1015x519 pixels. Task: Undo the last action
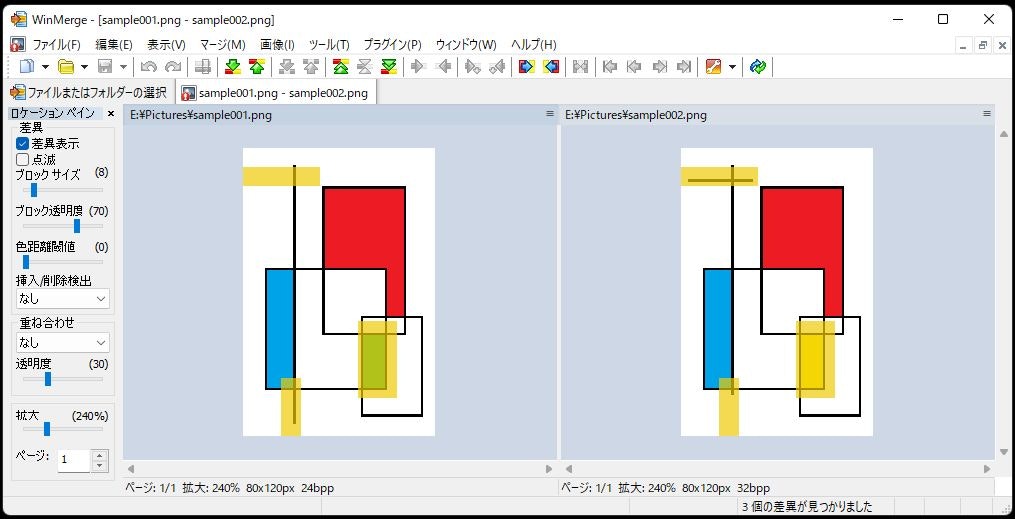[x=148, y=66]
